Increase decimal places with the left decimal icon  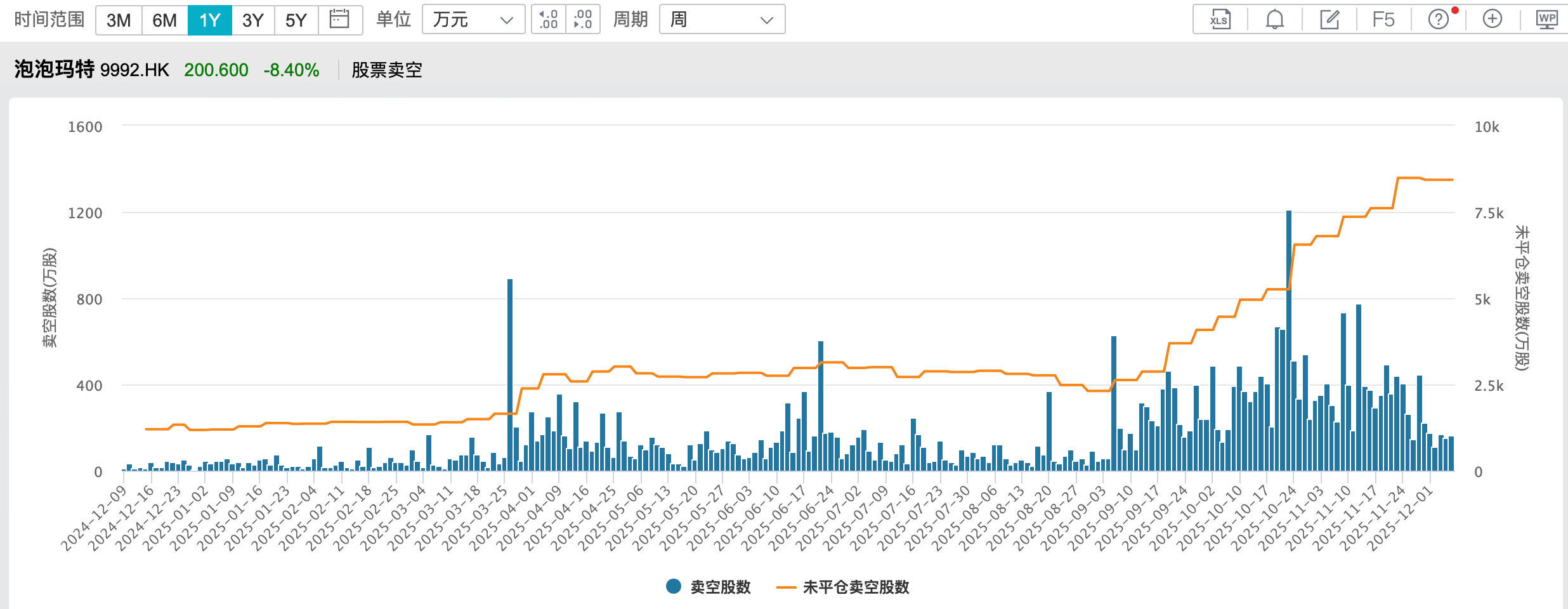548,20
